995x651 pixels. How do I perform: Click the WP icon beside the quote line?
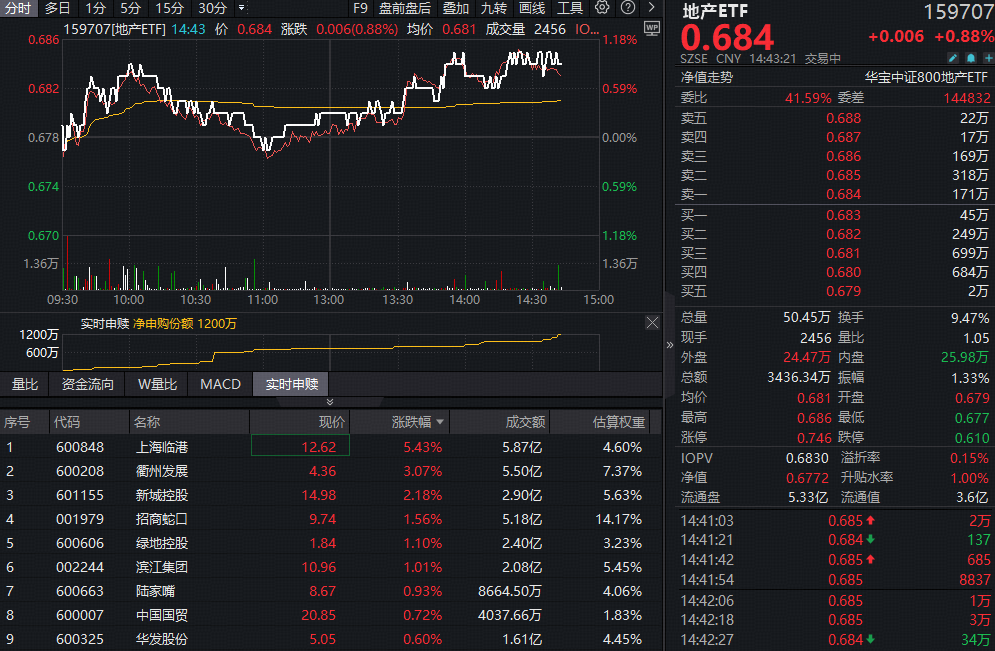pos(652,29)
